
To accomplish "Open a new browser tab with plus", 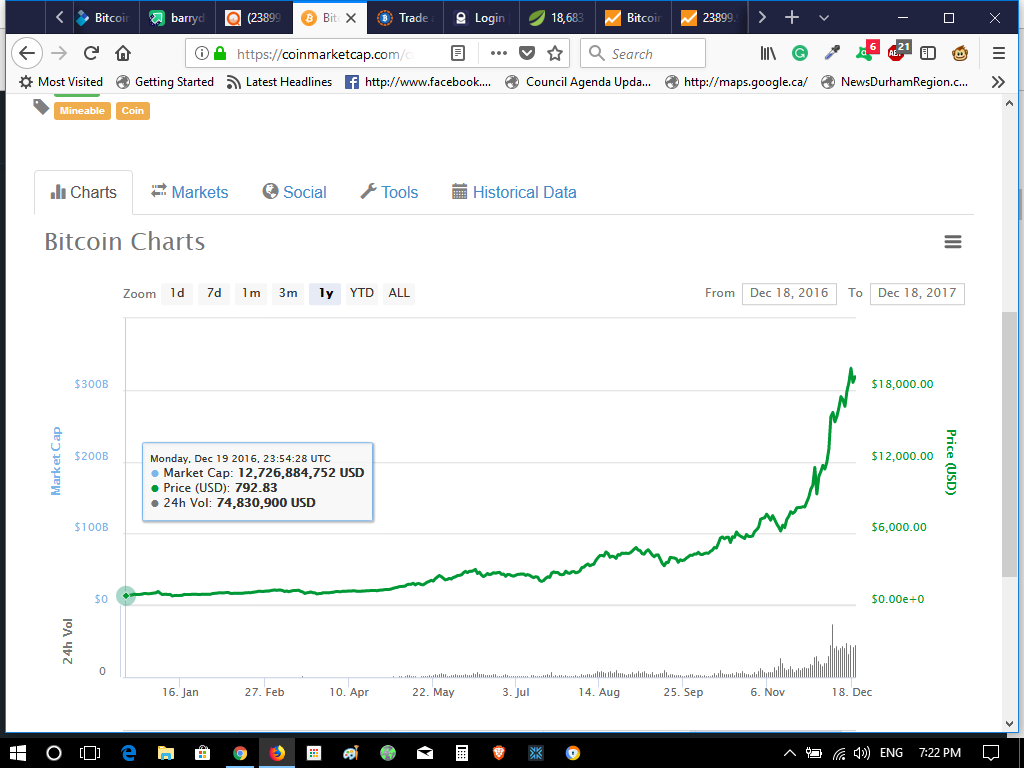I will pyautogui.click(x=792, y=18).
